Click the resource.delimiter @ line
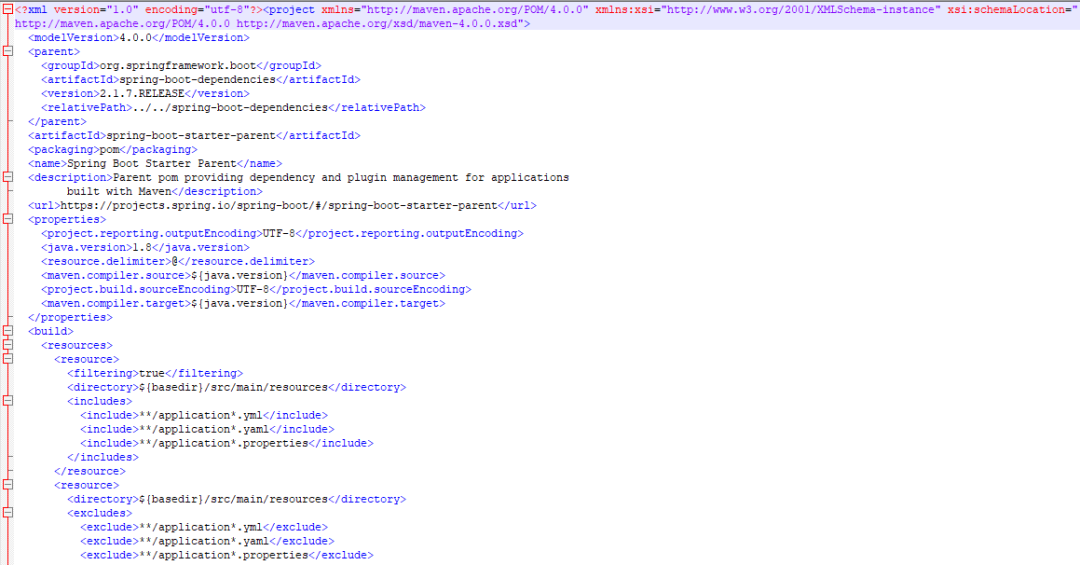1080x565 pixels. pos(178,261)
